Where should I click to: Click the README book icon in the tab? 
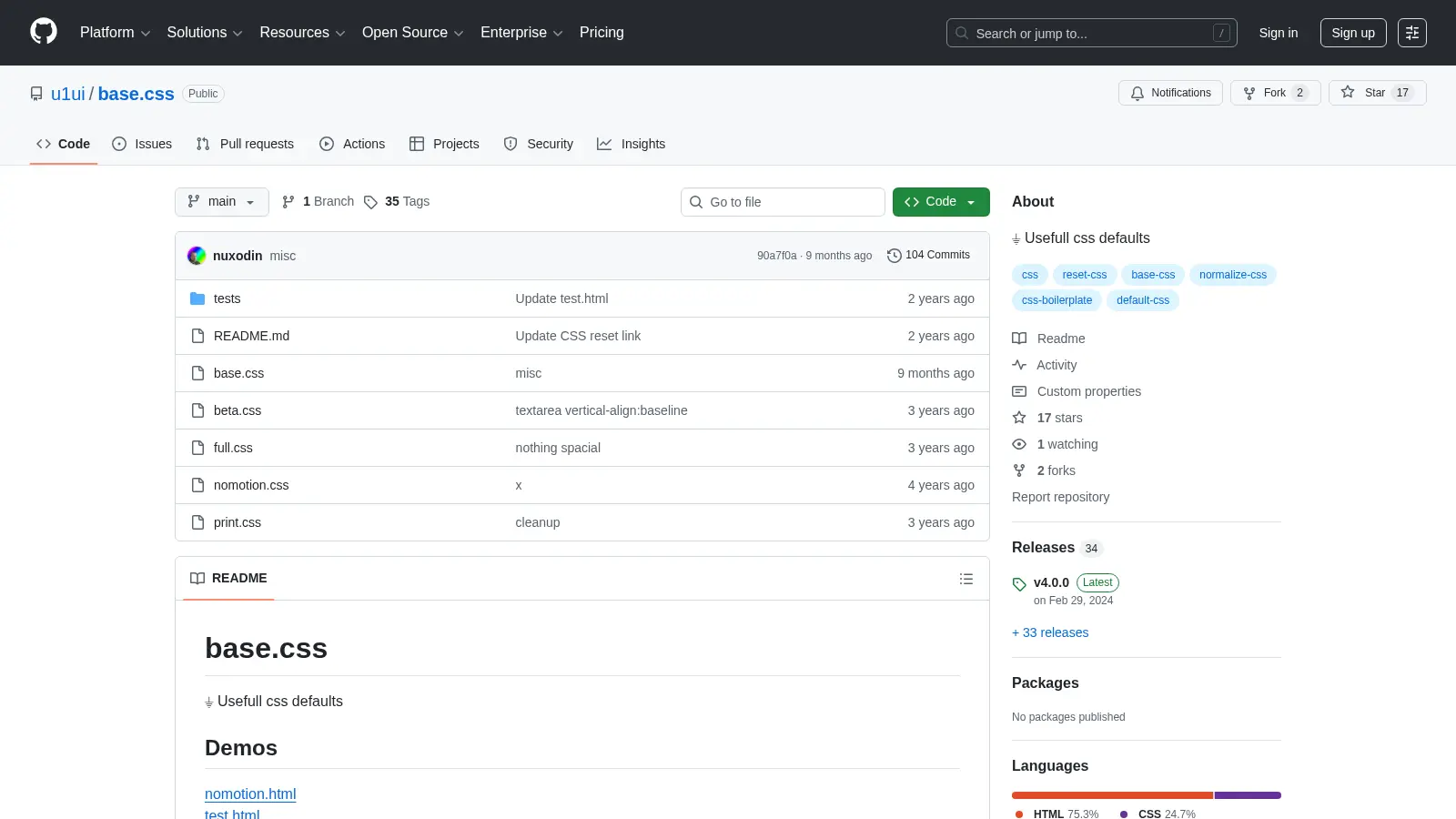[x=197, y=579]
